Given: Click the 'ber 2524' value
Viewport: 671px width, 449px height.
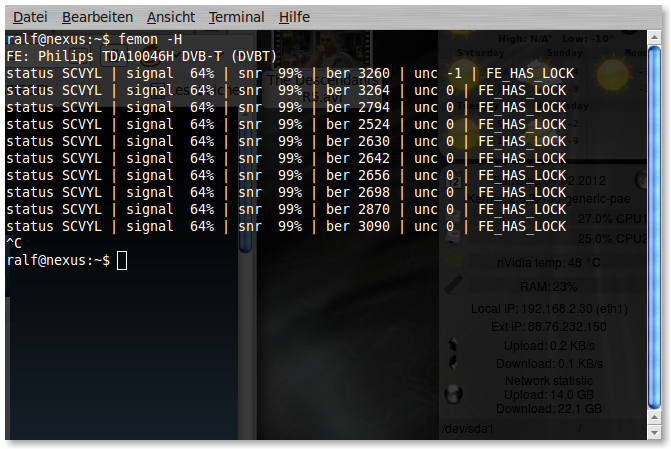Looking at the screenshot, I should point(358,124).
